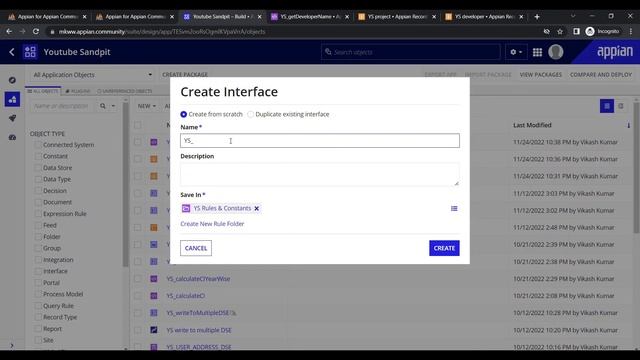Open All Application Objects dropdown

point(92,75)
